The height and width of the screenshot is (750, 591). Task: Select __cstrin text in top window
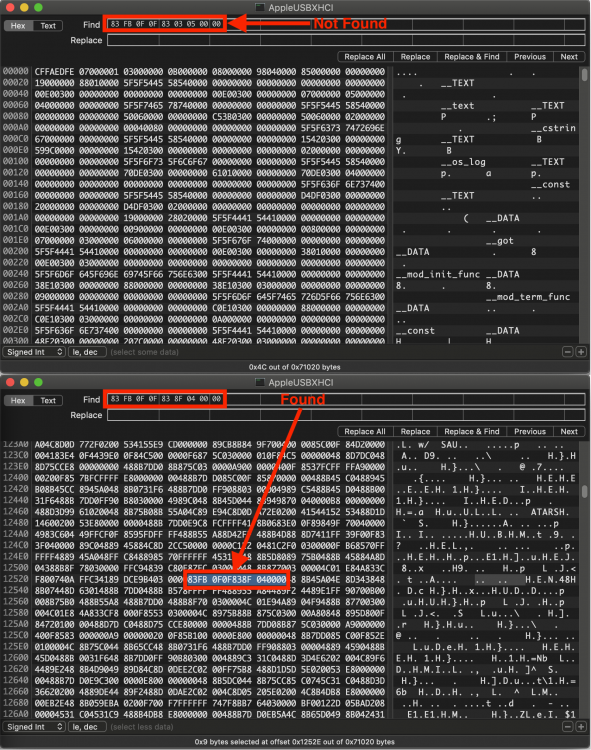pyautogui.click(x=553, y=128)
